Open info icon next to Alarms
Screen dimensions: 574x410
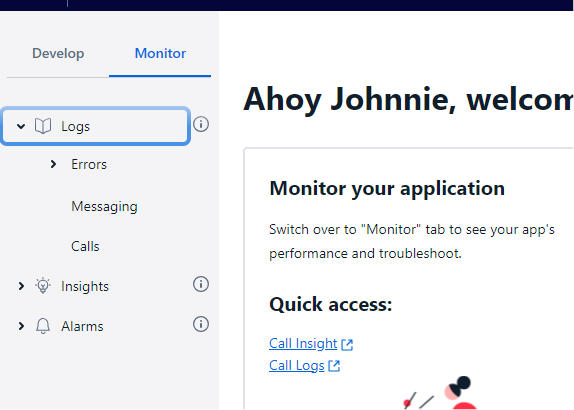(201, 324)
